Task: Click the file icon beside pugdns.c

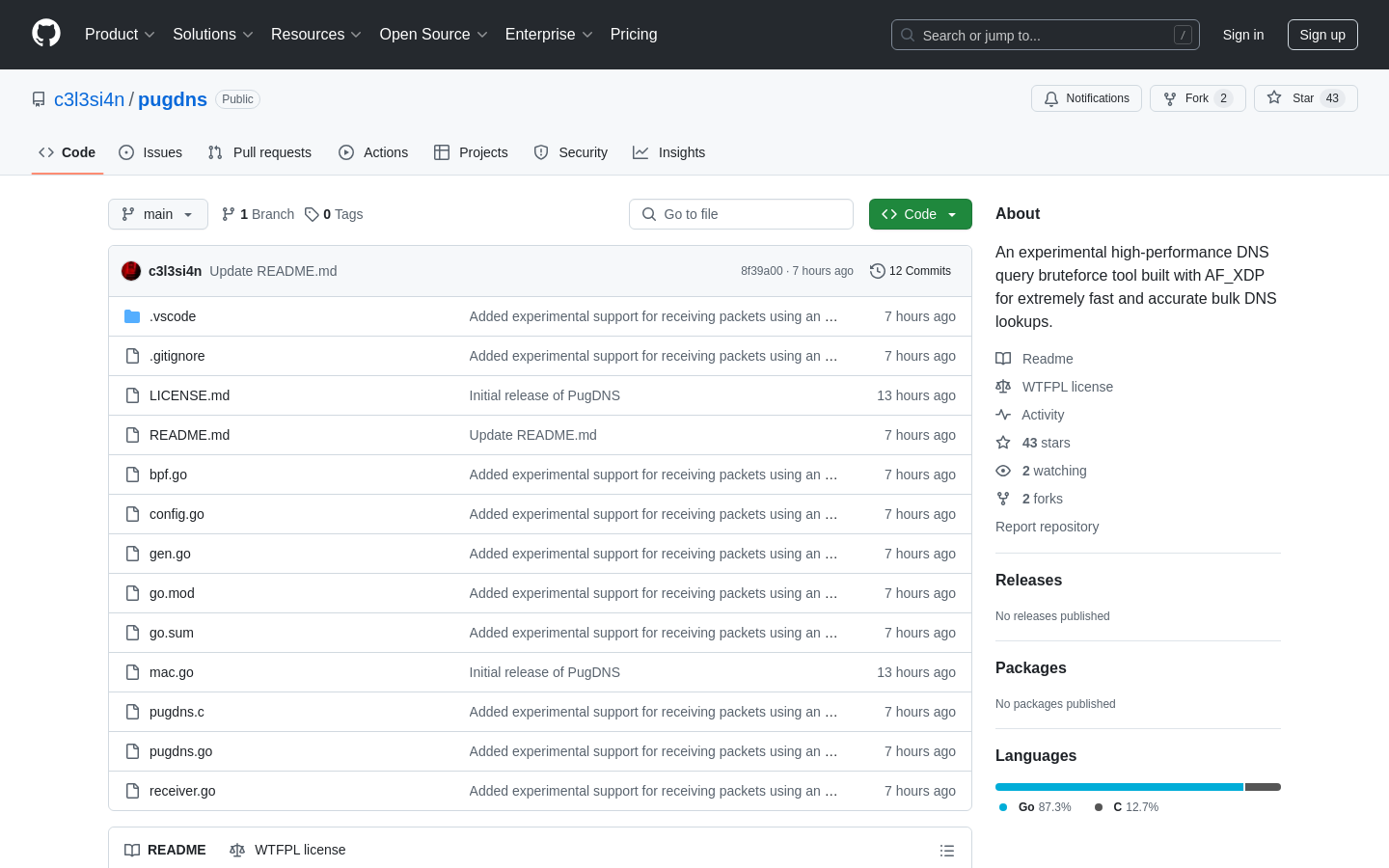Action: pyautogui.click(x=132, y=712)
